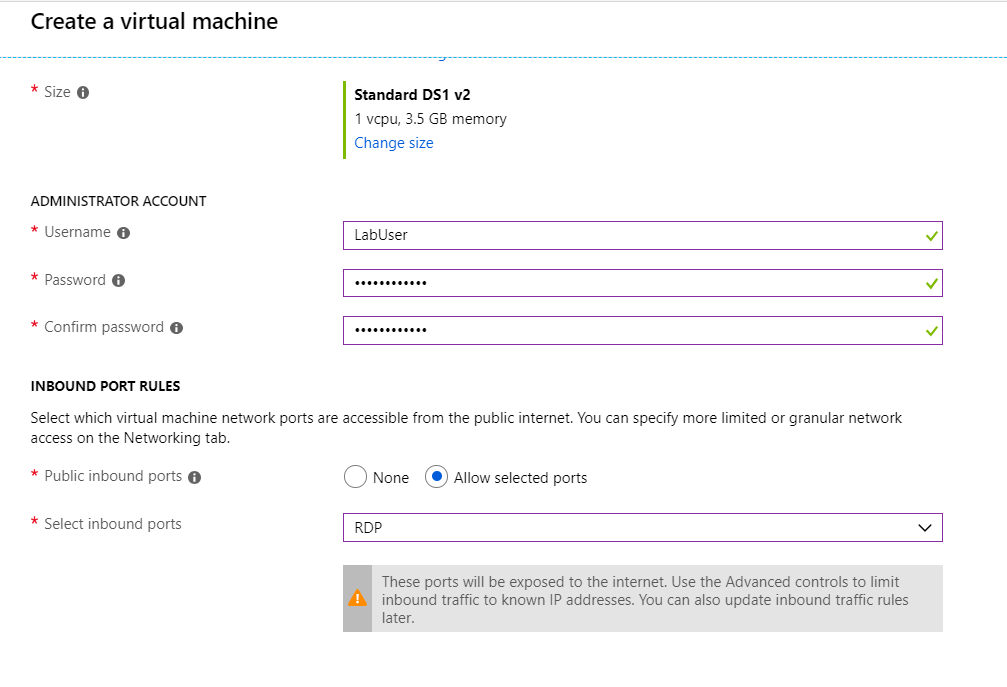Image resolution: width=1007 pixels, height=687 pixels.
Task: Click the Create a virtual machine heading
Action: (154, 21)
